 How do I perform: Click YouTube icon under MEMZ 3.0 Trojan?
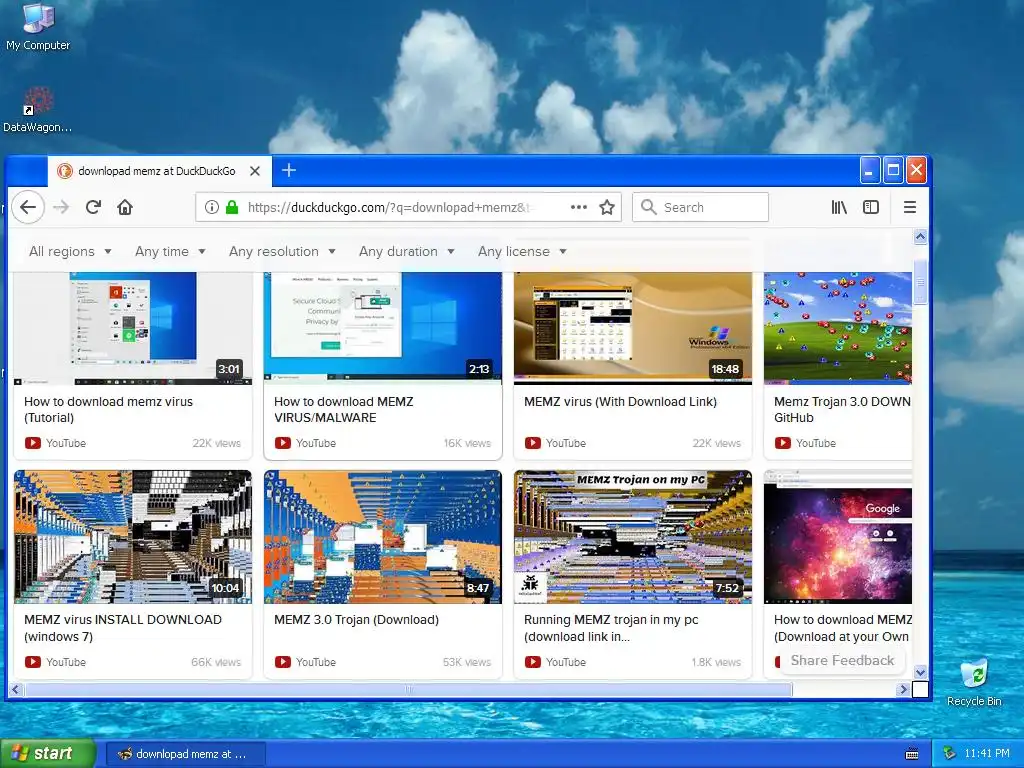[x=283, y=662]
